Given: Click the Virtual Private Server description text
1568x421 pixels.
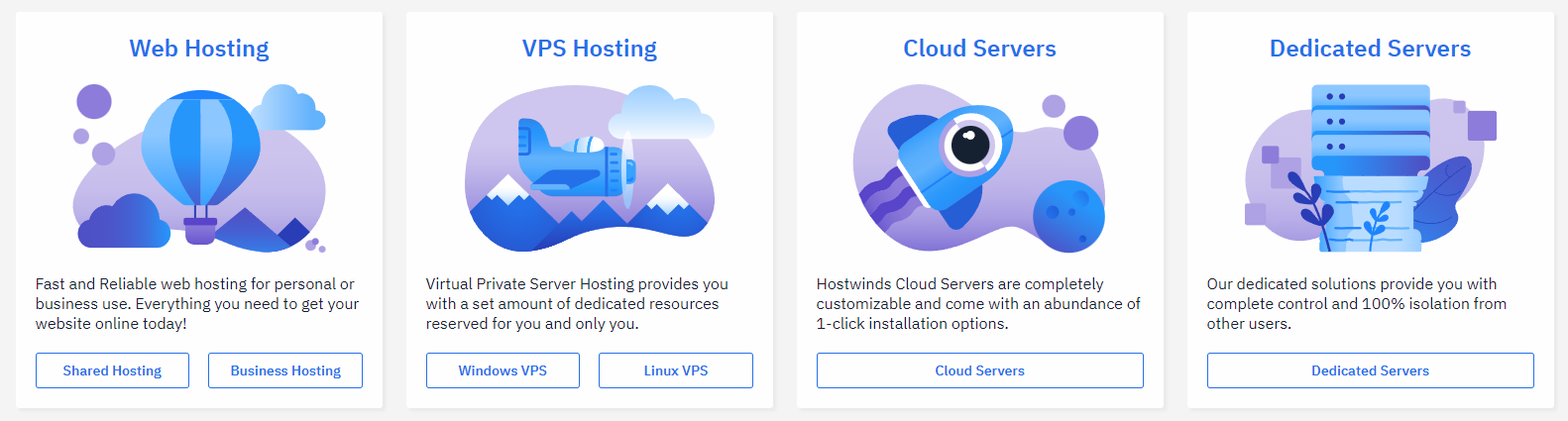Looking at the screenshot, I should 577,304.
